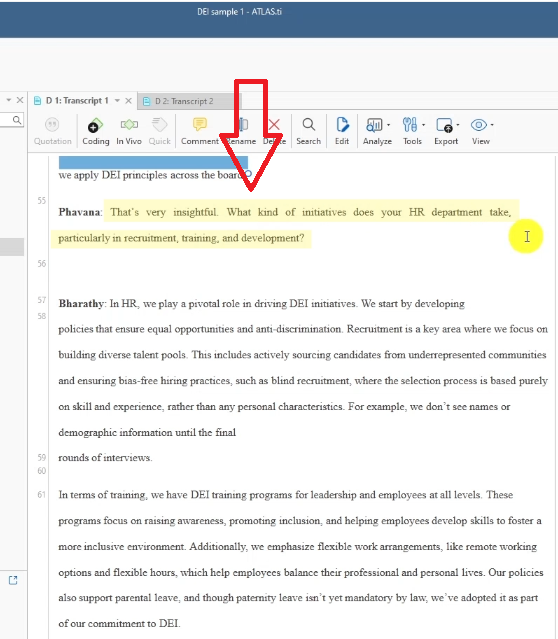Switch to the D 2: Transcript 2 tab
This screenshot has width=558, height=639.
tap(184, 101)
